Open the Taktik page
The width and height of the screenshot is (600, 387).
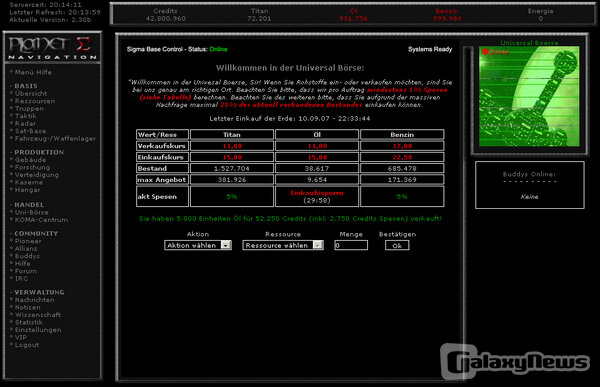[x=26, y=116]
